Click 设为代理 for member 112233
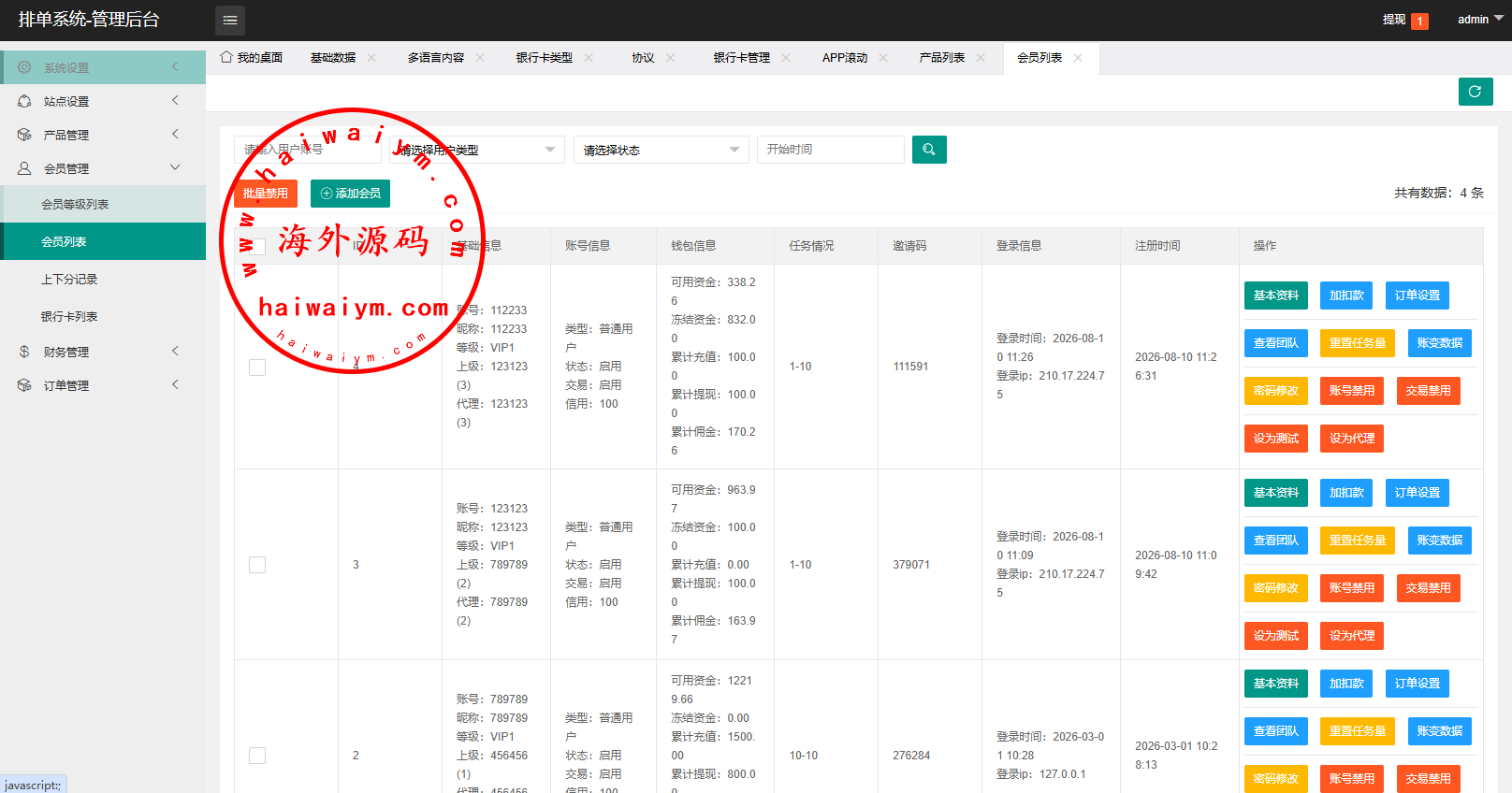Image resolution: width=1512 pixels, height=793 pixels. tap(1352, 439)
